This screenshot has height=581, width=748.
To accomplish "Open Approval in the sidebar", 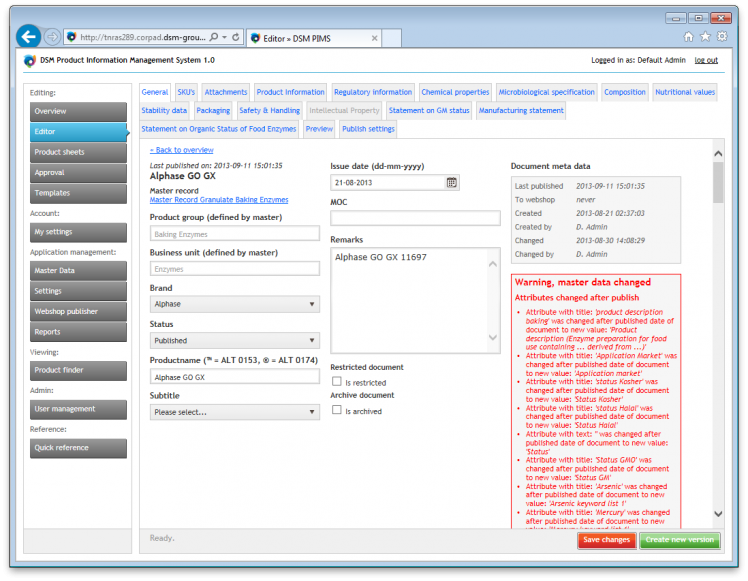I will [78, 173].
